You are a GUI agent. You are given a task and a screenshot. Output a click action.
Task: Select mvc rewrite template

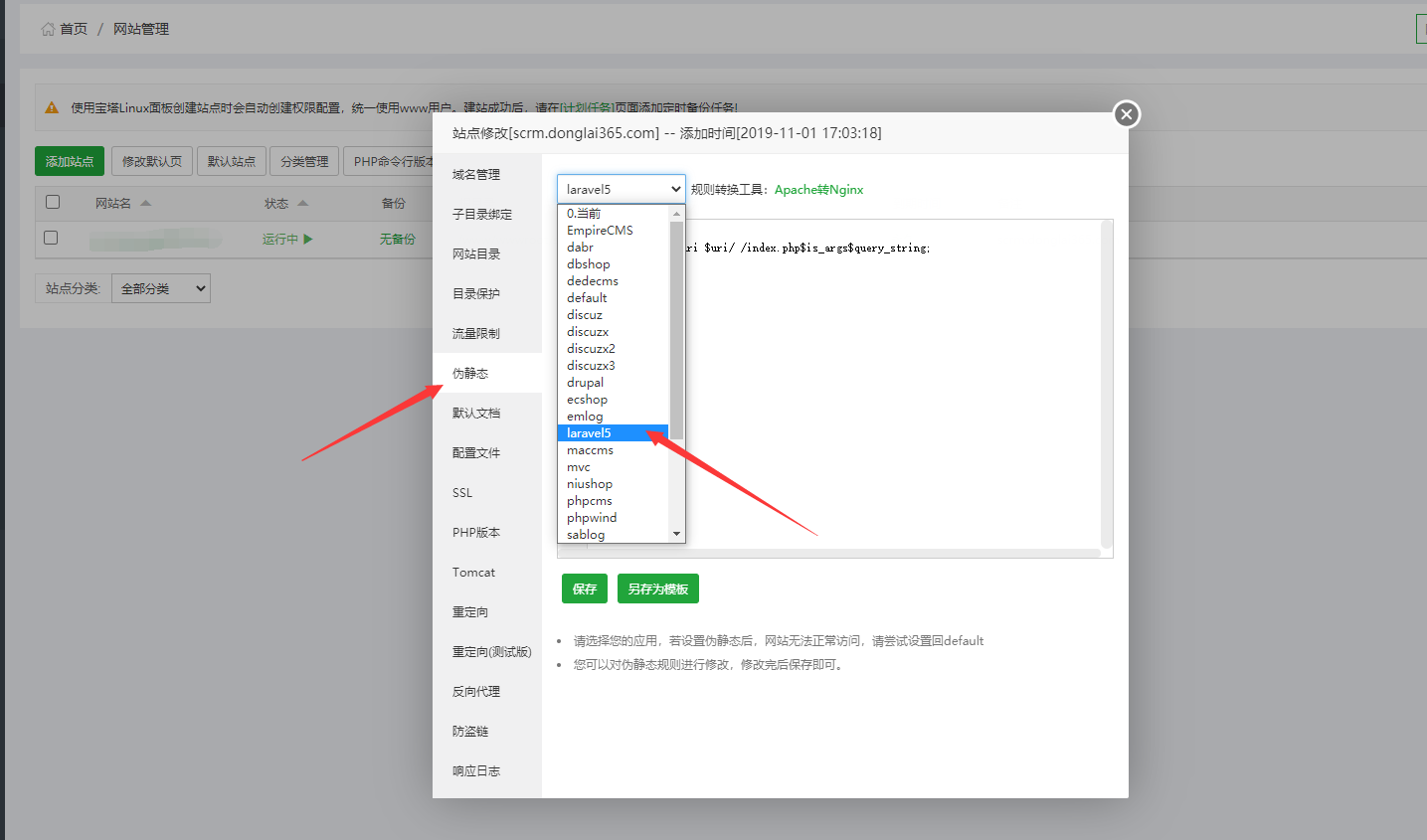pyautogui.click(x=614, y=467)
